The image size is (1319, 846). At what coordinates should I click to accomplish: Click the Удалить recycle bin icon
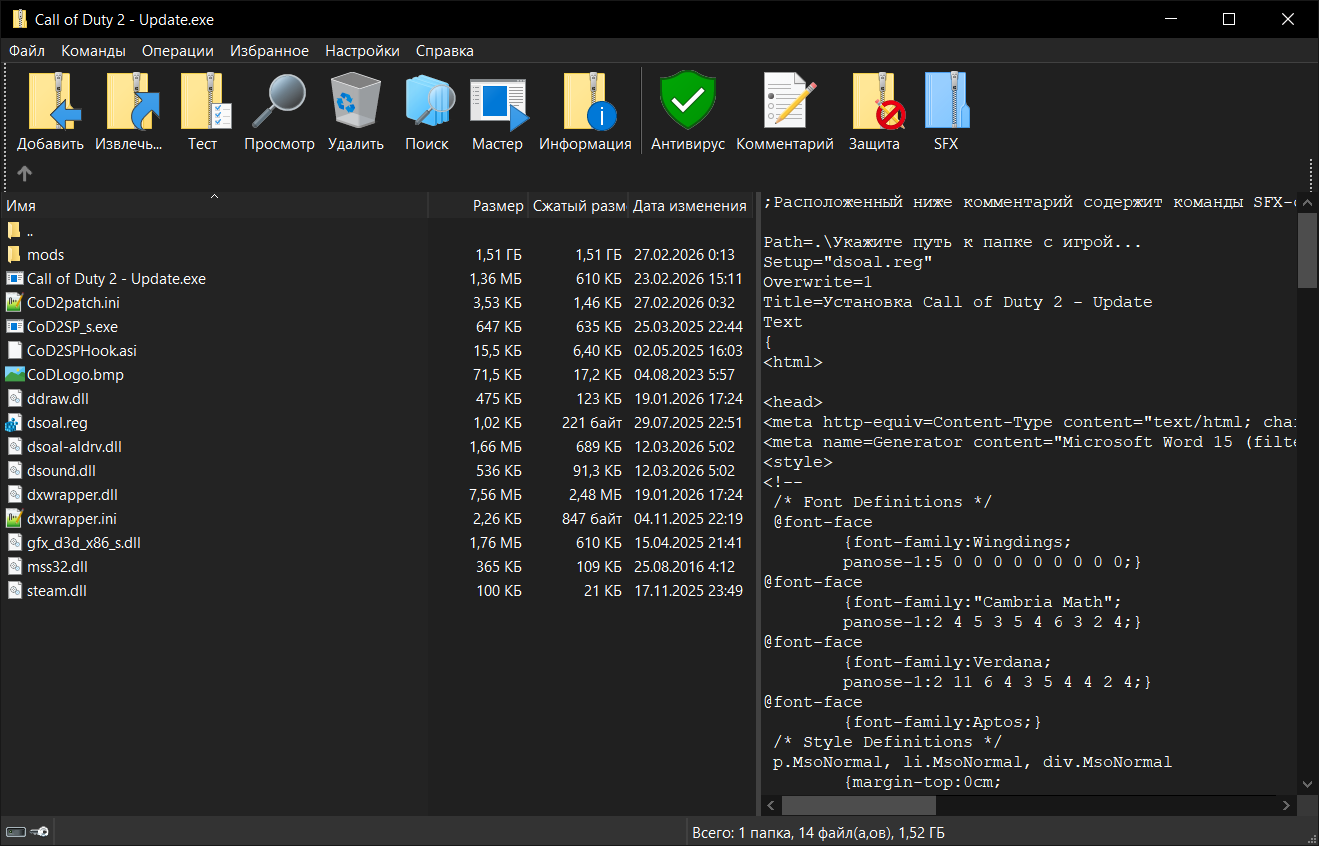pos(355,101)
